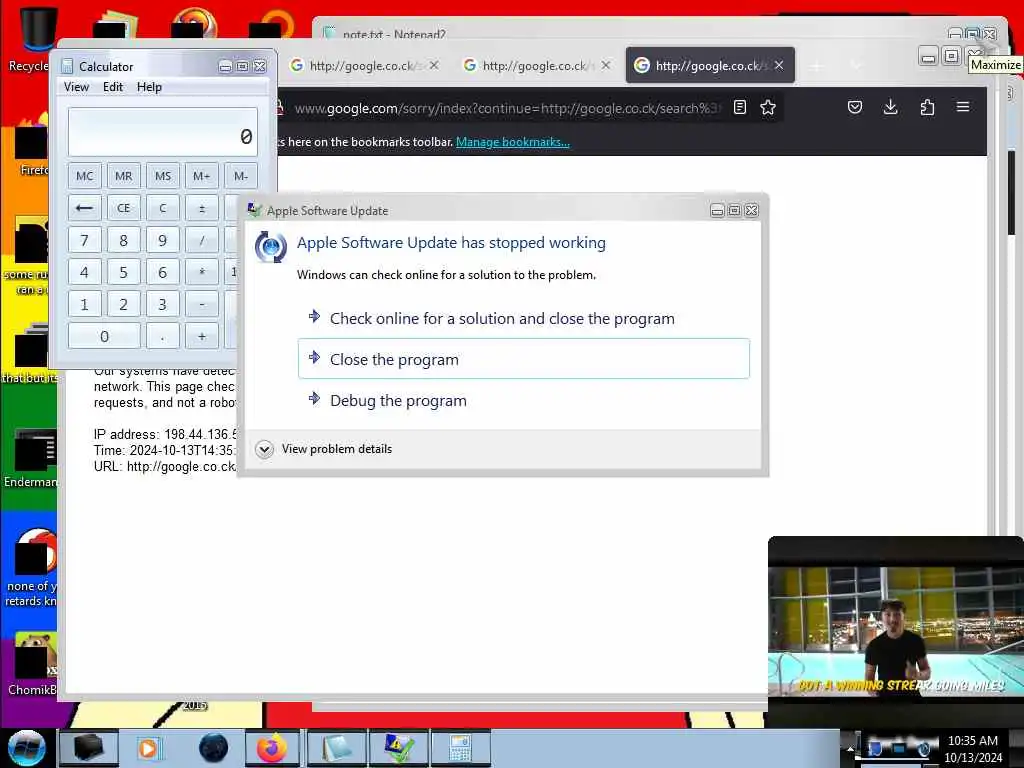The width and height of the screenshot is (1024, 768).
Task: Click the calculator plus key
Action: (202, 336)
